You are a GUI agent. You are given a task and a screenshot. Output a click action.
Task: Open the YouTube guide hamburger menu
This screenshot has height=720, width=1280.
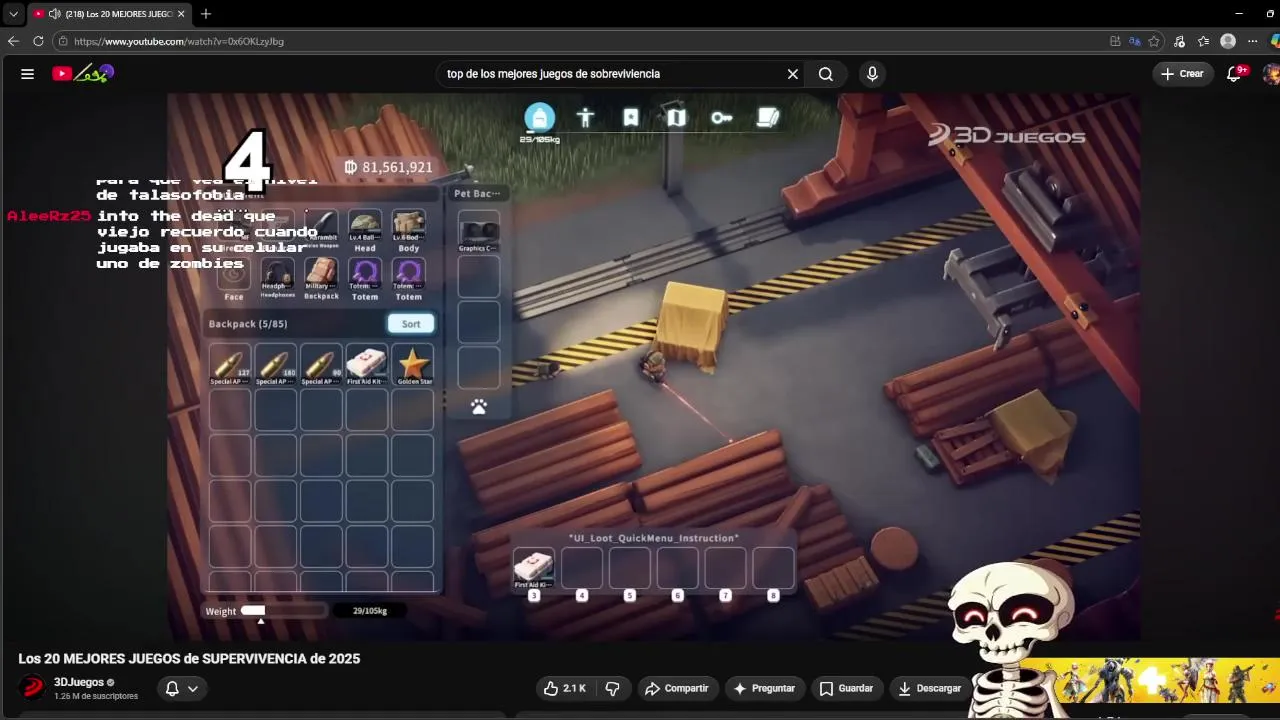27,73
